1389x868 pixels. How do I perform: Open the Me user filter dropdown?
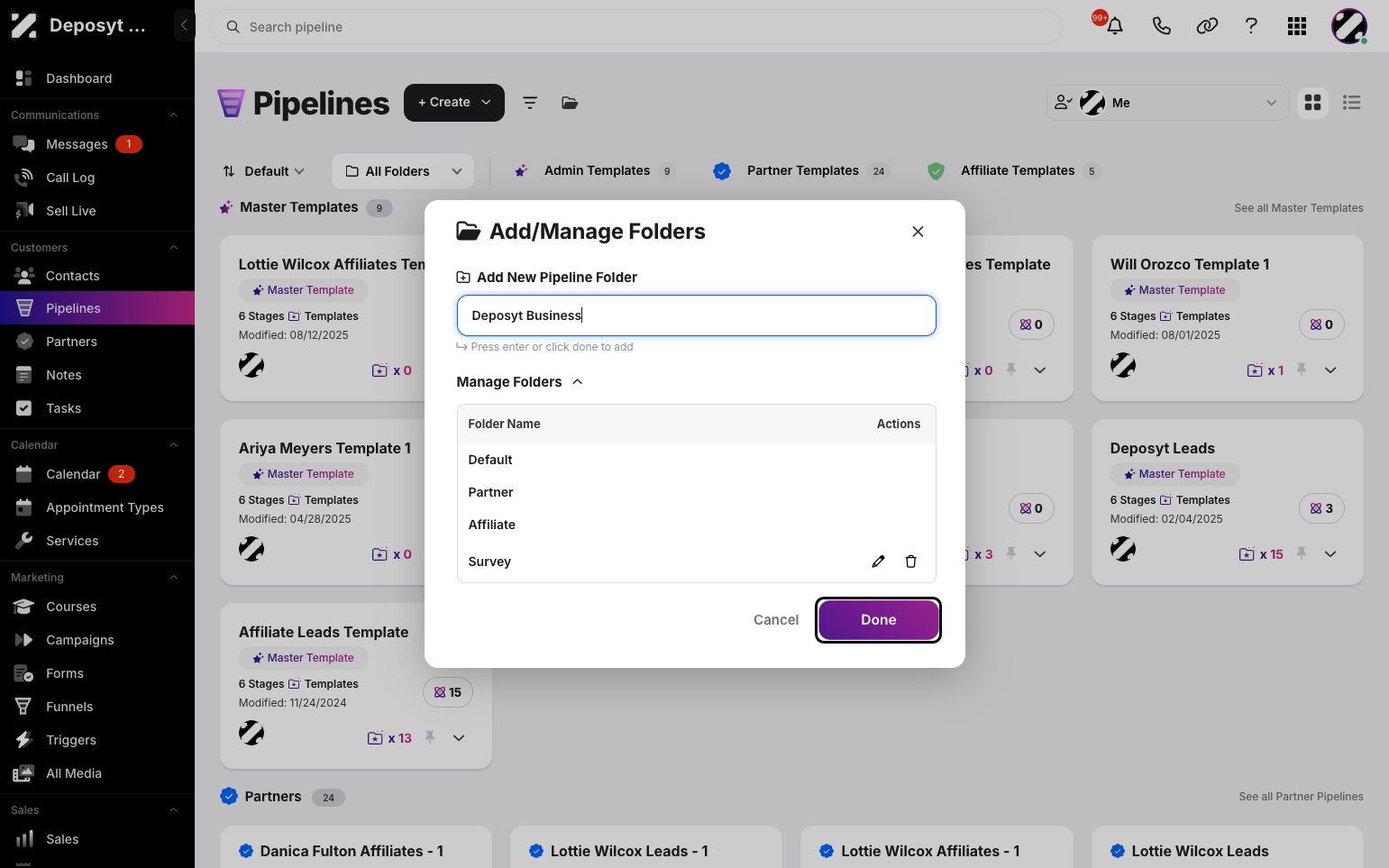pyautogui.click(x=1168, y=103)
